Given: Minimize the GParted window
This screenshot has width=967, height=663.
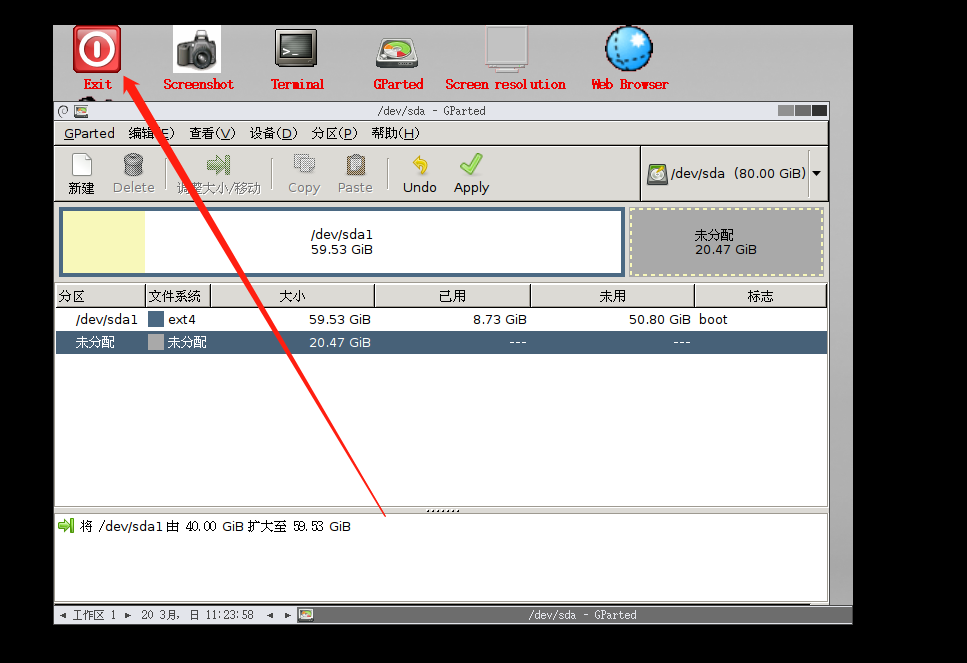Looking at the screenshot, I should pos(786,110).
